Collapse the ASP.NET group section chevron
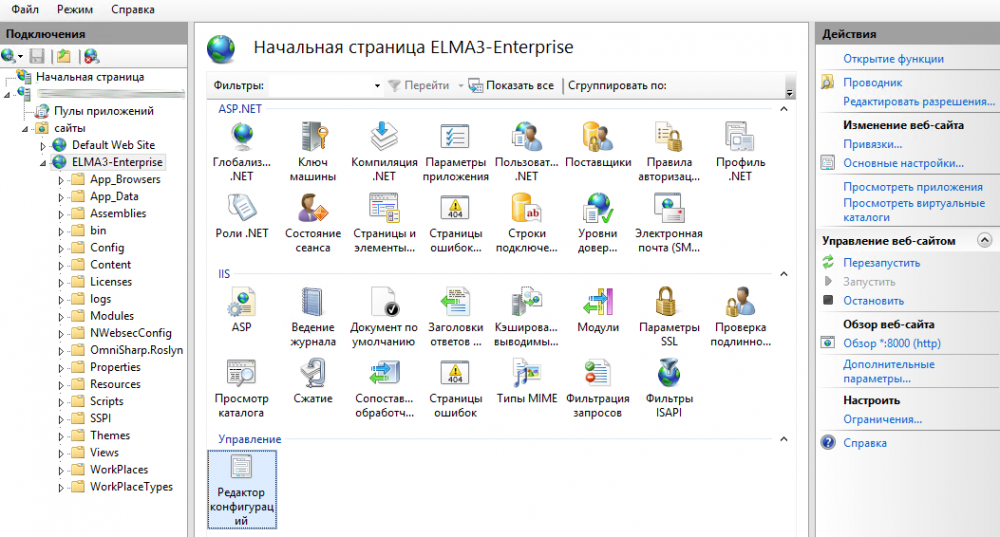Viewport: 1000px width, 537px height. coord(784,109)
